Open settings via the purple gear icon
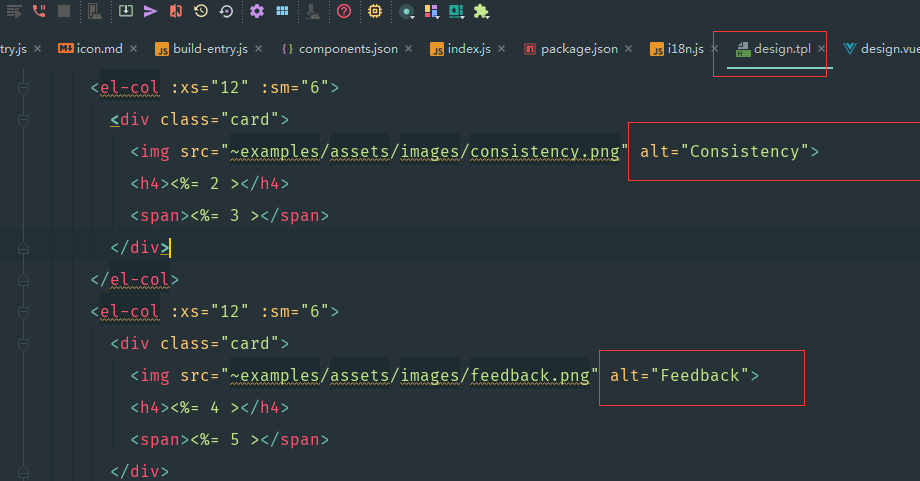The height and width of the screenshot is (481, 920). click(257, 11)
